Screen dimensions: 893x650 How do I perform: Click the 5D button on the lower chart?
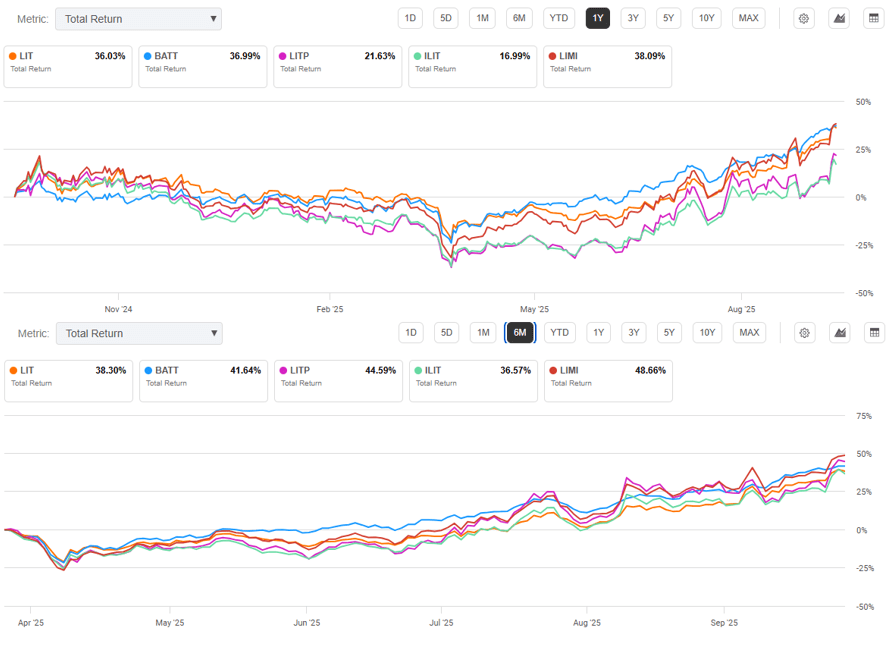pyautogui.click(x=447, y=333)
